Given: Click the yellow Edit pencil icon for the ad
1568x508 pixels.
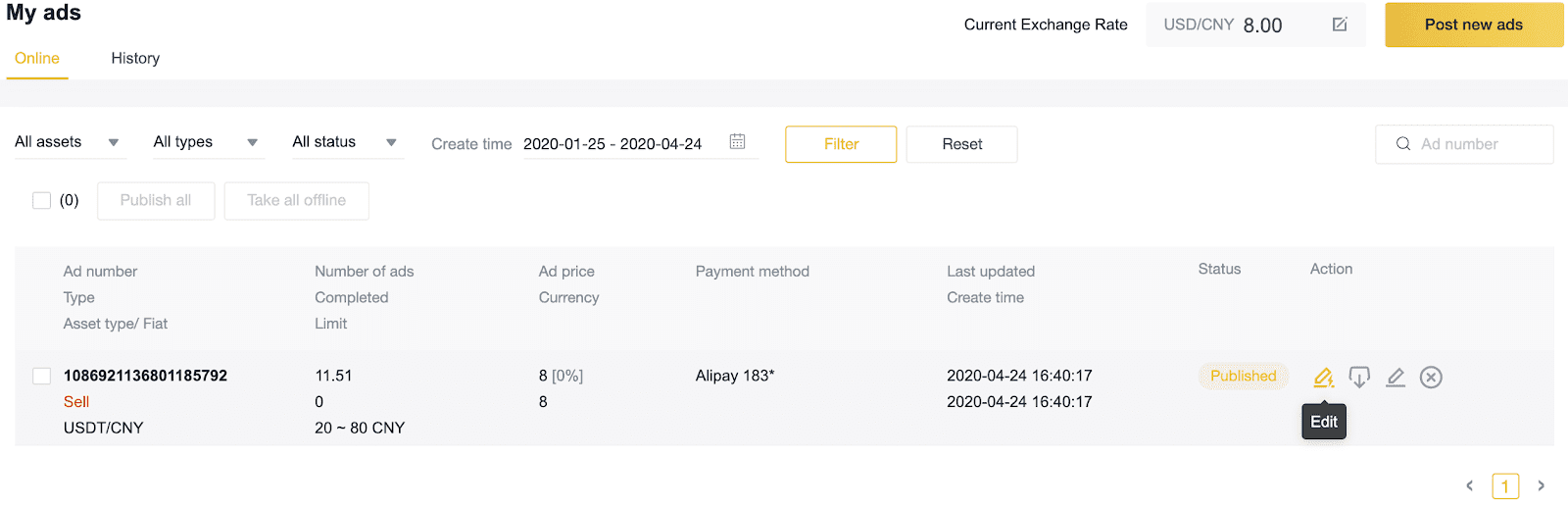Looking at the screenshot, I should point(1323,377).
